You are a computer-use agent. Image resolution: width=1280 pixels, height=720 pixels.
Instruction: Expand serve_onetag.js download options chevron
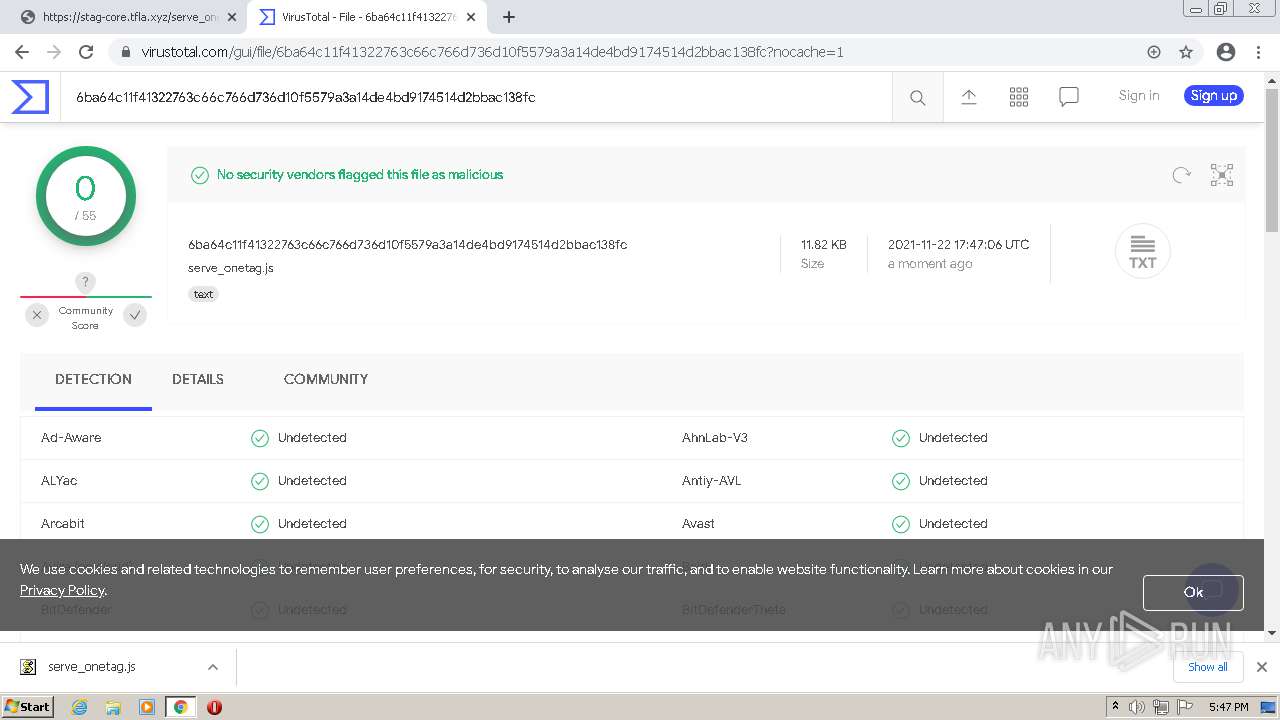click(212, 667)
